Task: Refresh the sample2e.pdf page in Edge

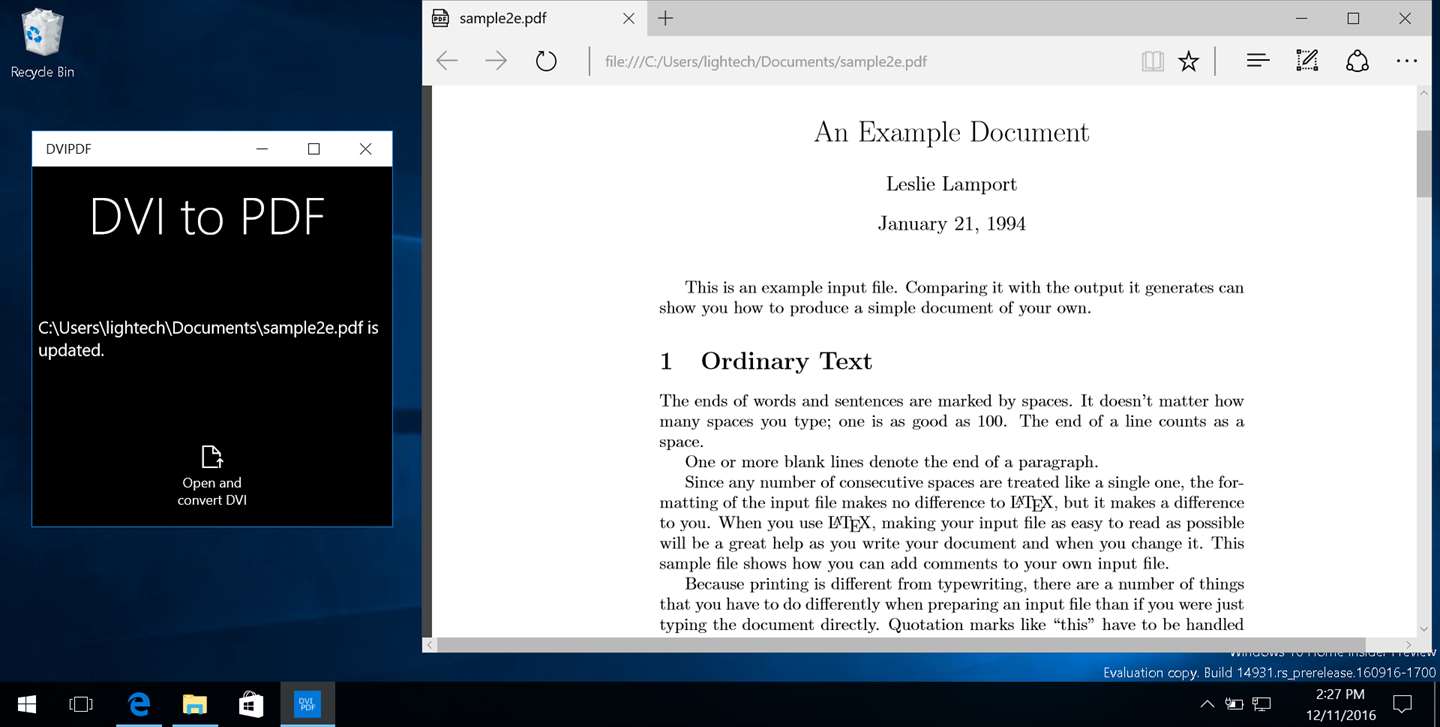Action: click(x=546, y=61)
